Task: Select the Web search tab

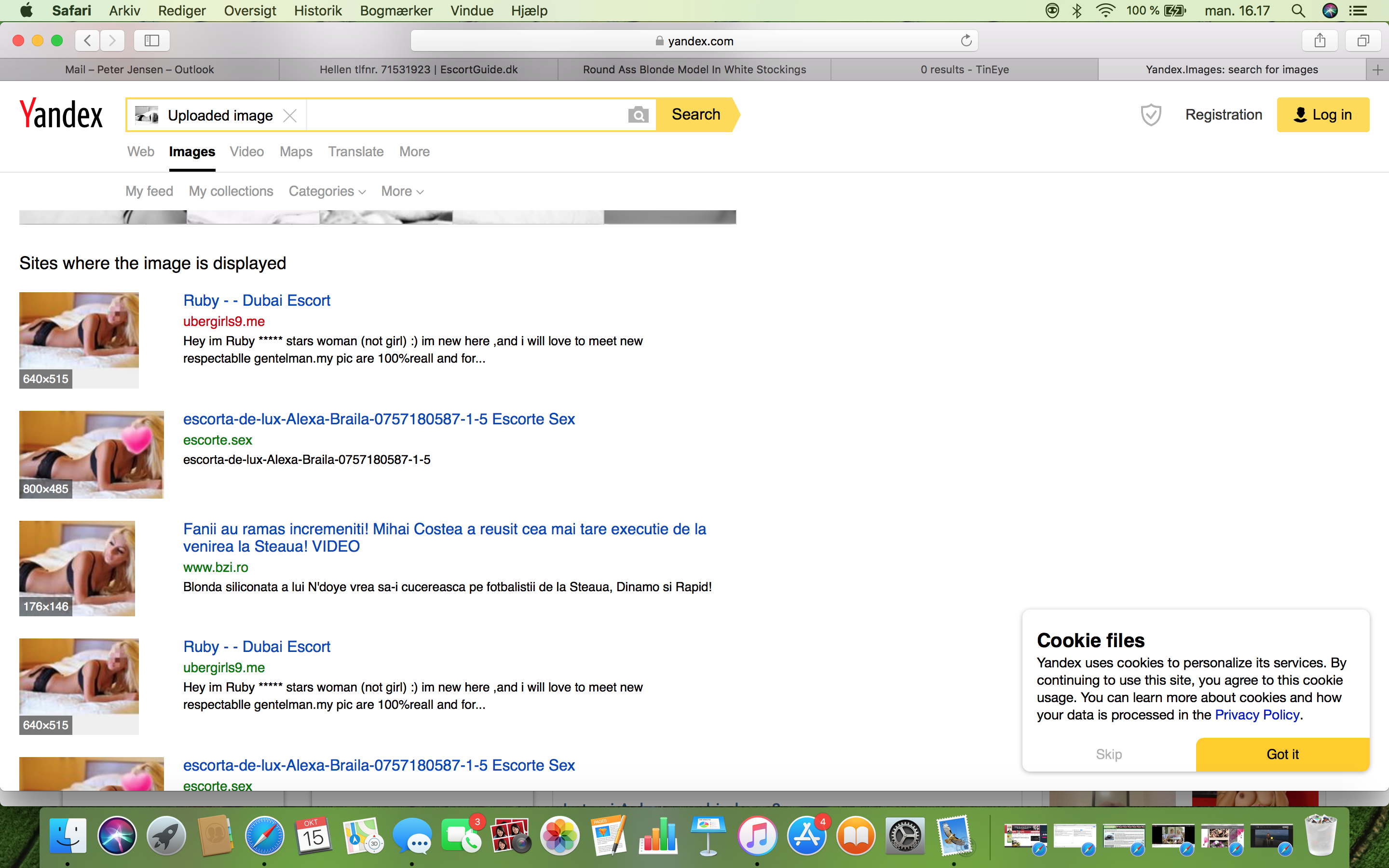Action: pyautogui.click(x=141, y=151)
